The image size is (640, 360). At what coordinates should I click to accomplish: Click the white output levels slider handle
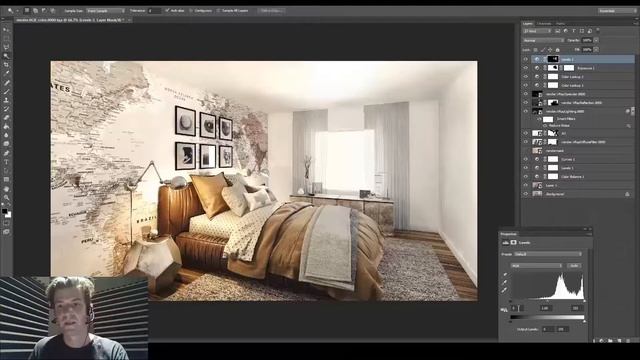pos(584,322)
